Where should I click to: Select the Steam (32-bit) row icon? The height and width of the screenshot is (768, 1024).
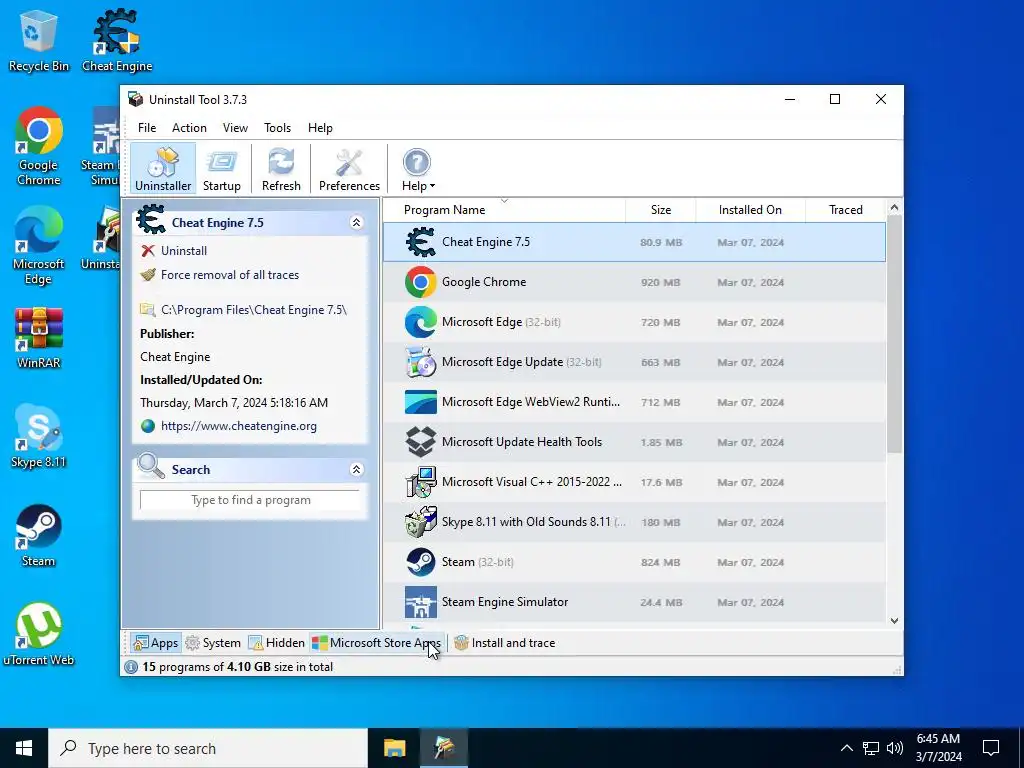click(x=421, y=562)
